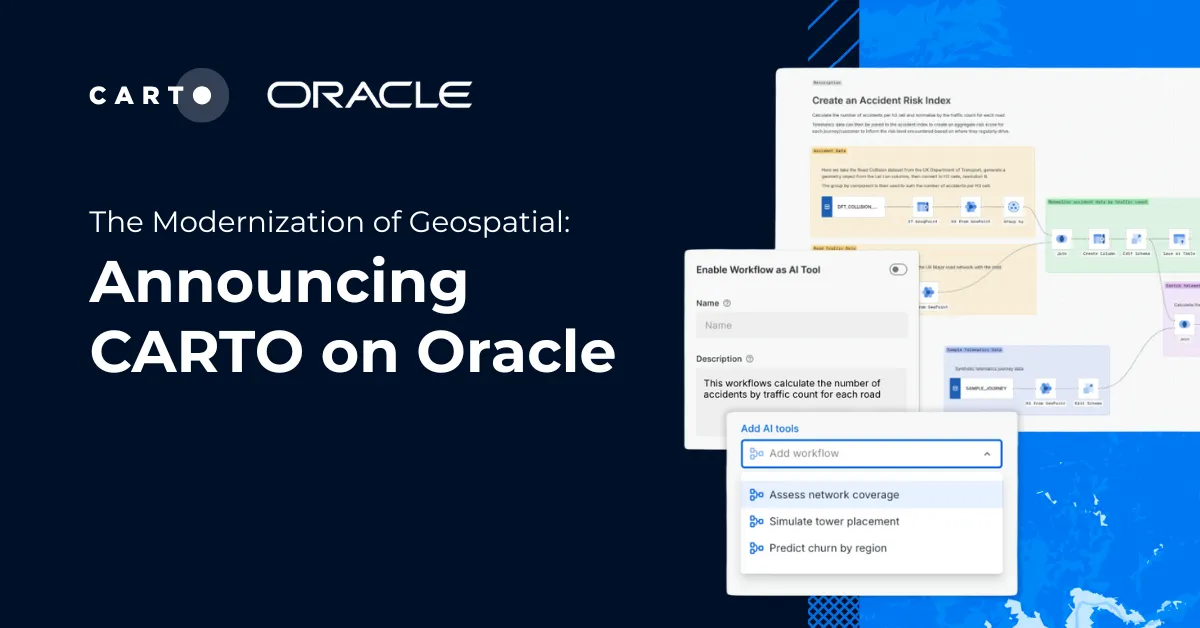Select Assess network coverage option

tap(833, 494)
